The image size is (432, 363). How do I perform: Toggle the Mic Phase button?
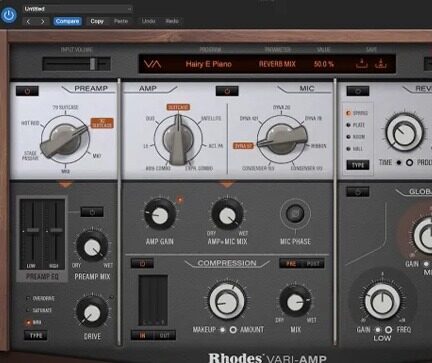point(295,214)
